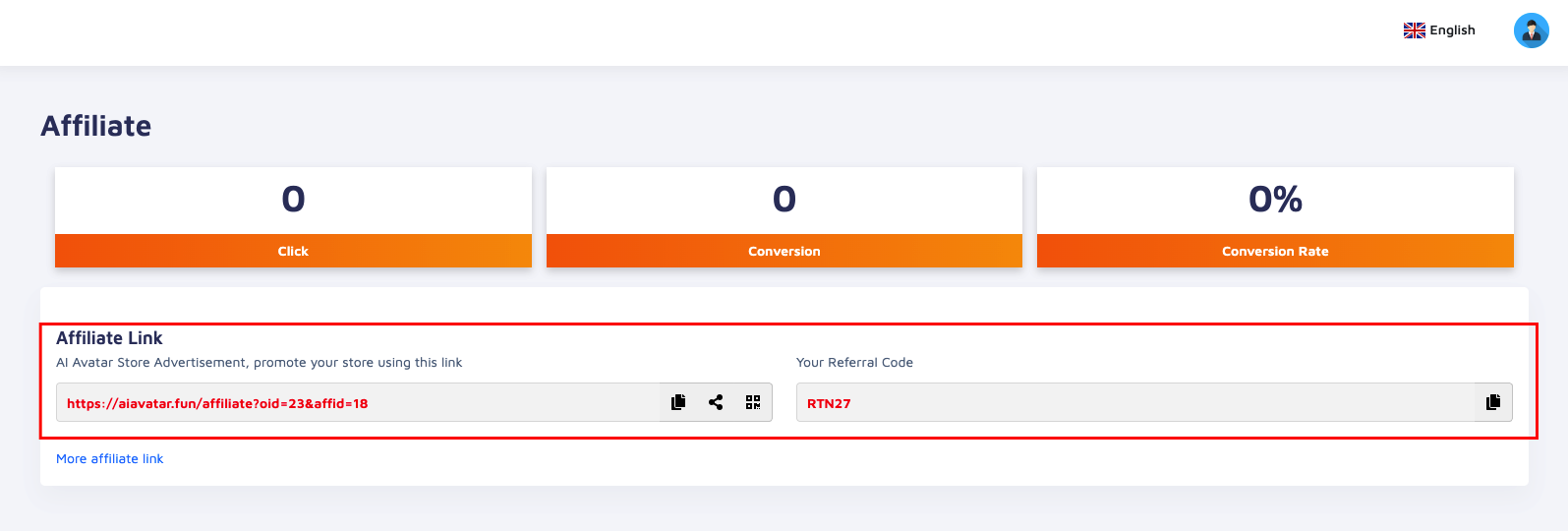
Task: Copy the RTN27 referral code
Action: point(1493,402)
